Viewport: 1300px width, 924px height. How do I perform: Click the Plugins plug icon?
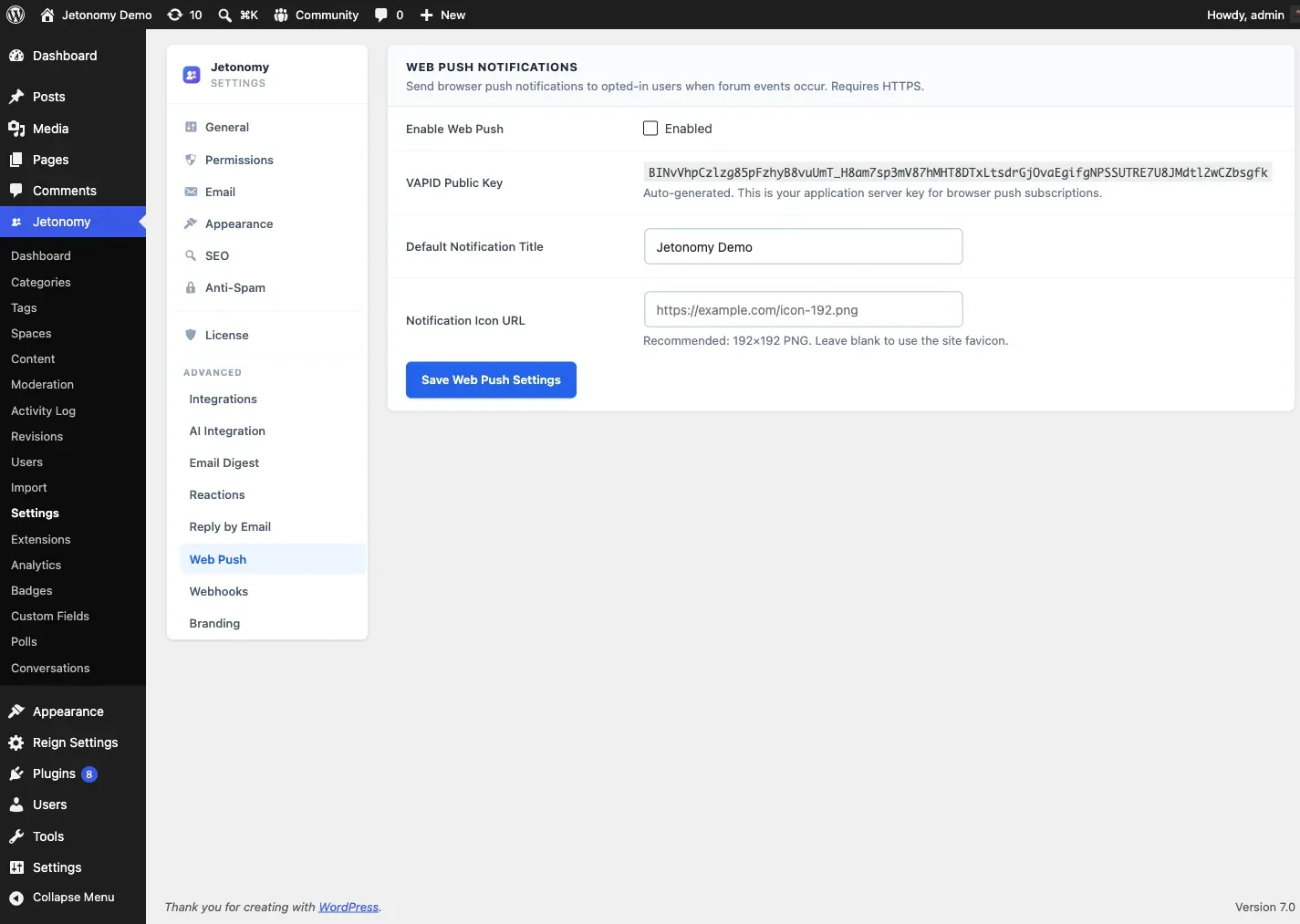[x=16, y=773]
